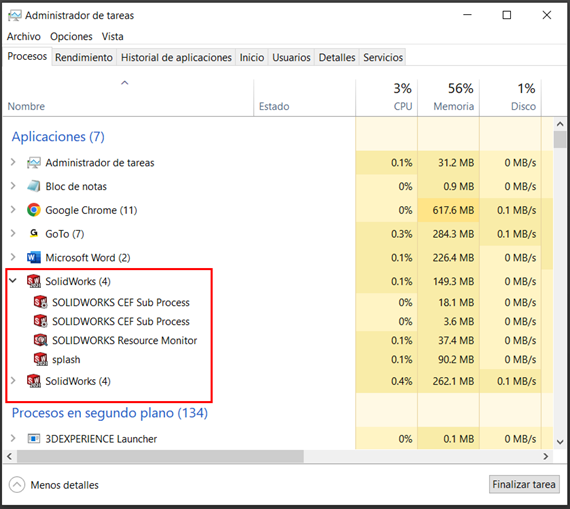
Task: Click the GoTo application icon
Action: [x=33, y=233]
